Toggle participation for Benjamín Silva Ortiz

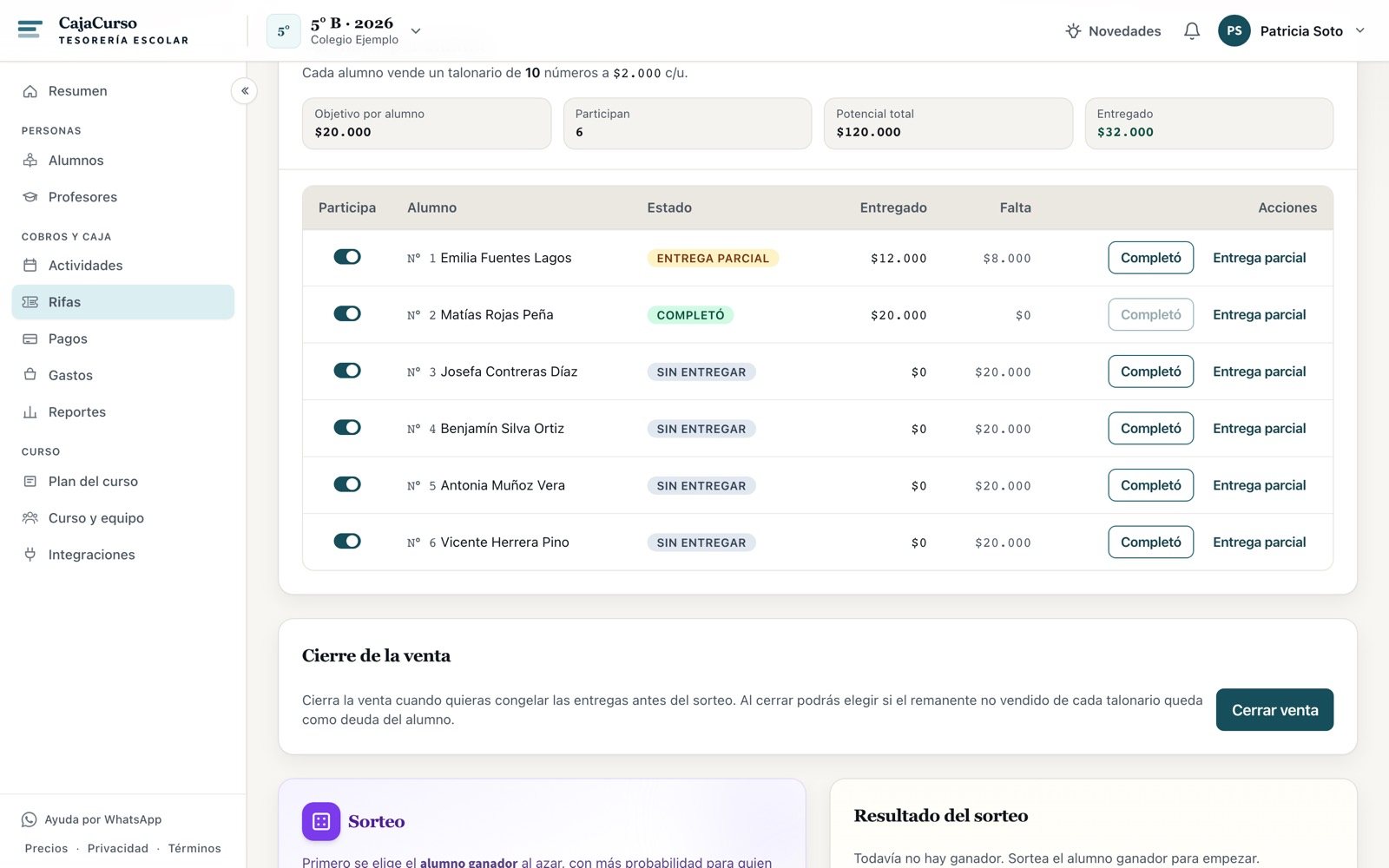click(347, 427)
